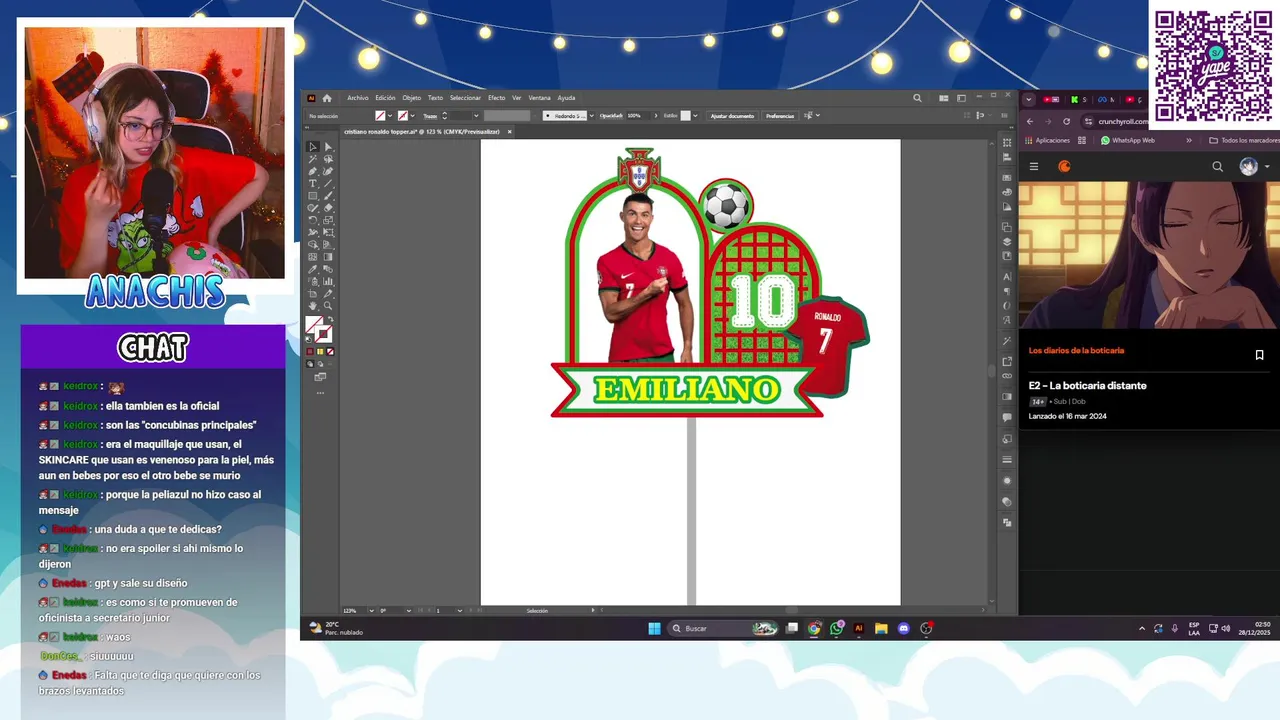Open stroke weight dropdown
Viewport: 1280px width, 720px height.
(x=478, y=116)
